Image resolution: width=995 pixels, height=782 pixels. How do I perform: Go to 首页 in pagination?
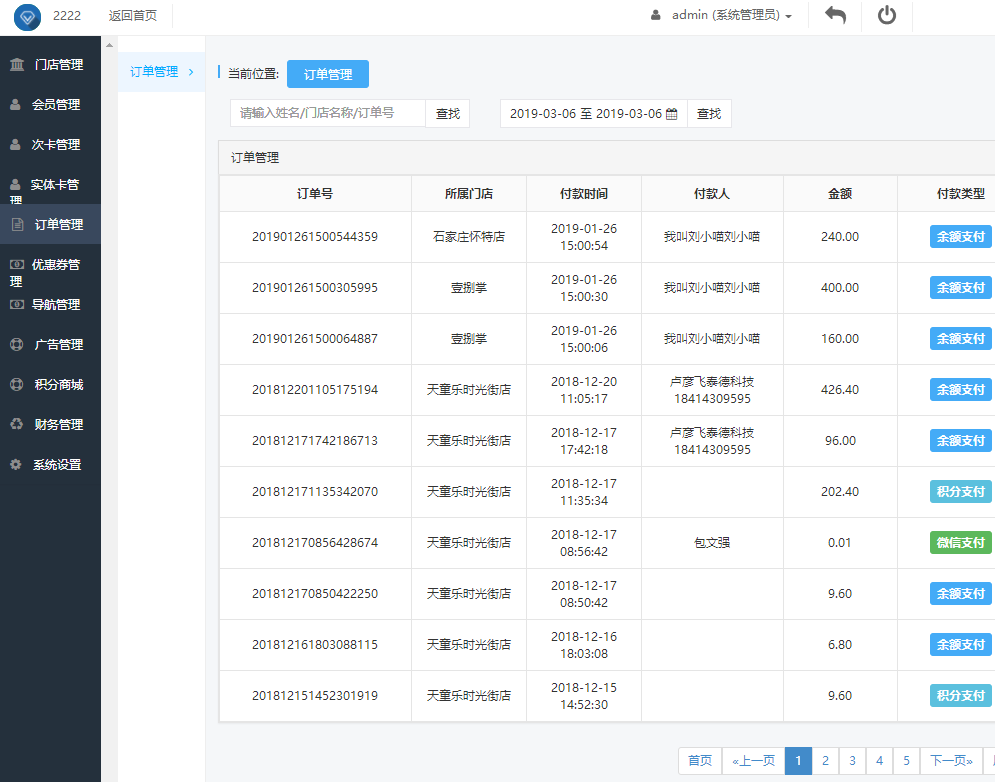(x=700, y=760)
